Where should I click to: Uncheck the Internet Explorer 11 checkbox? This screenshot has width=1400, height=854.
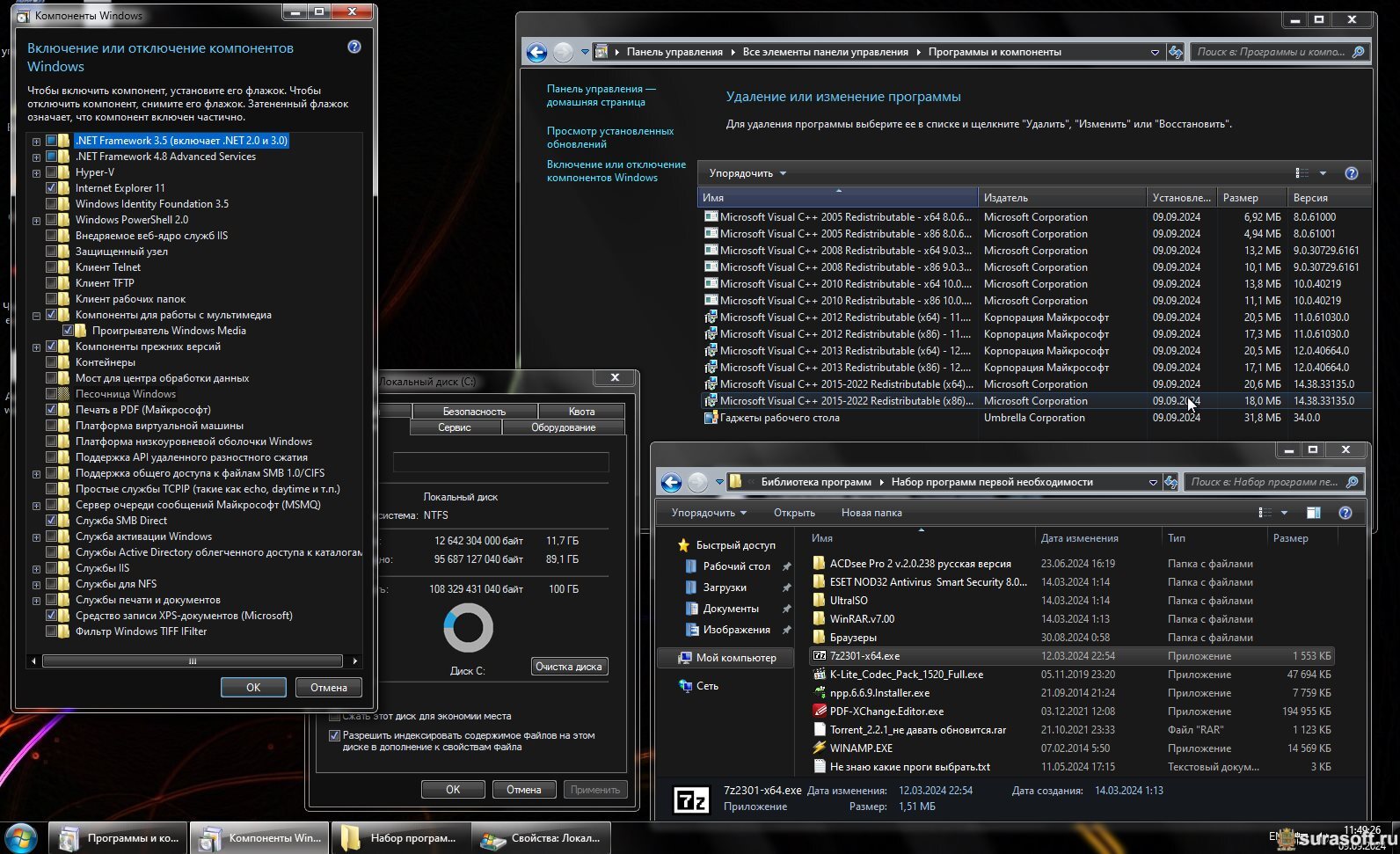pyautogui.click(x=52, y=188)
